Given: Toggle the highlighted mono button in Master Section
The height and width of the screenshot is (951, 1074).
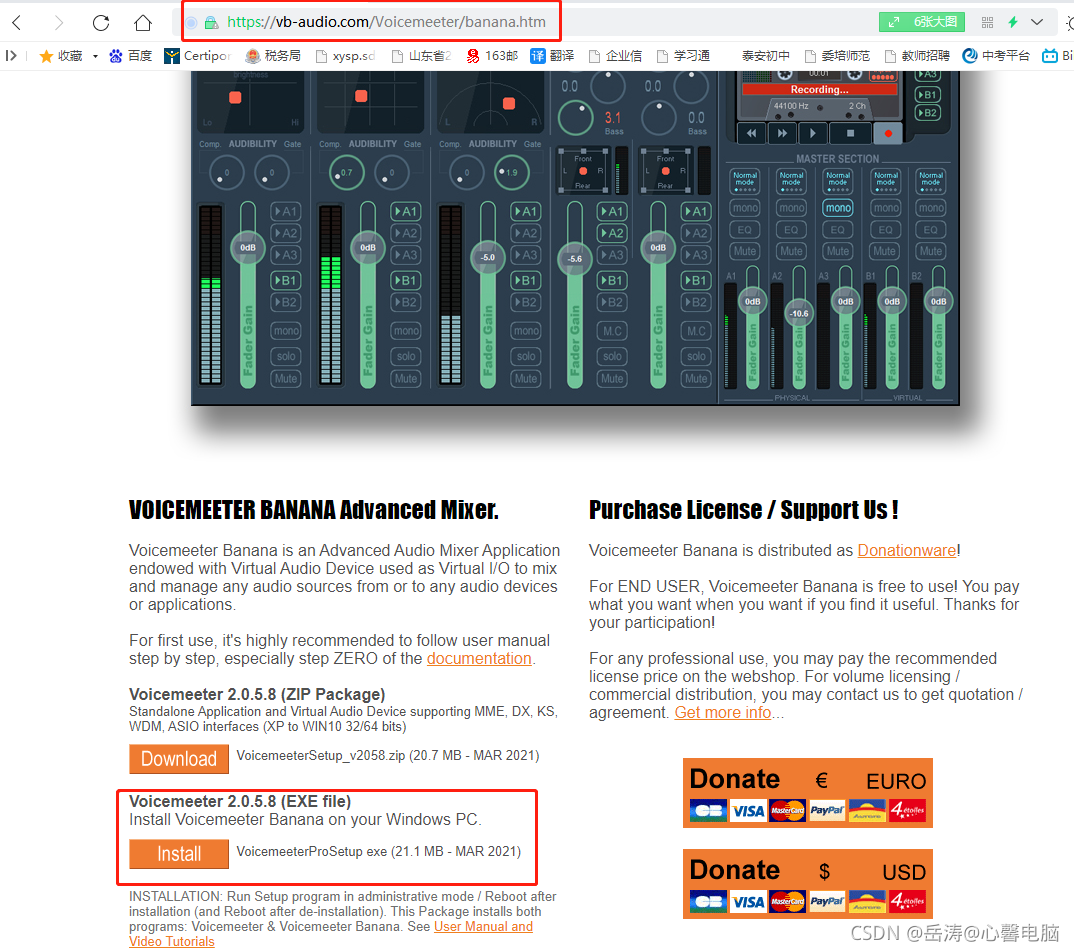Looking at the screenshot, I should (838, 208).
